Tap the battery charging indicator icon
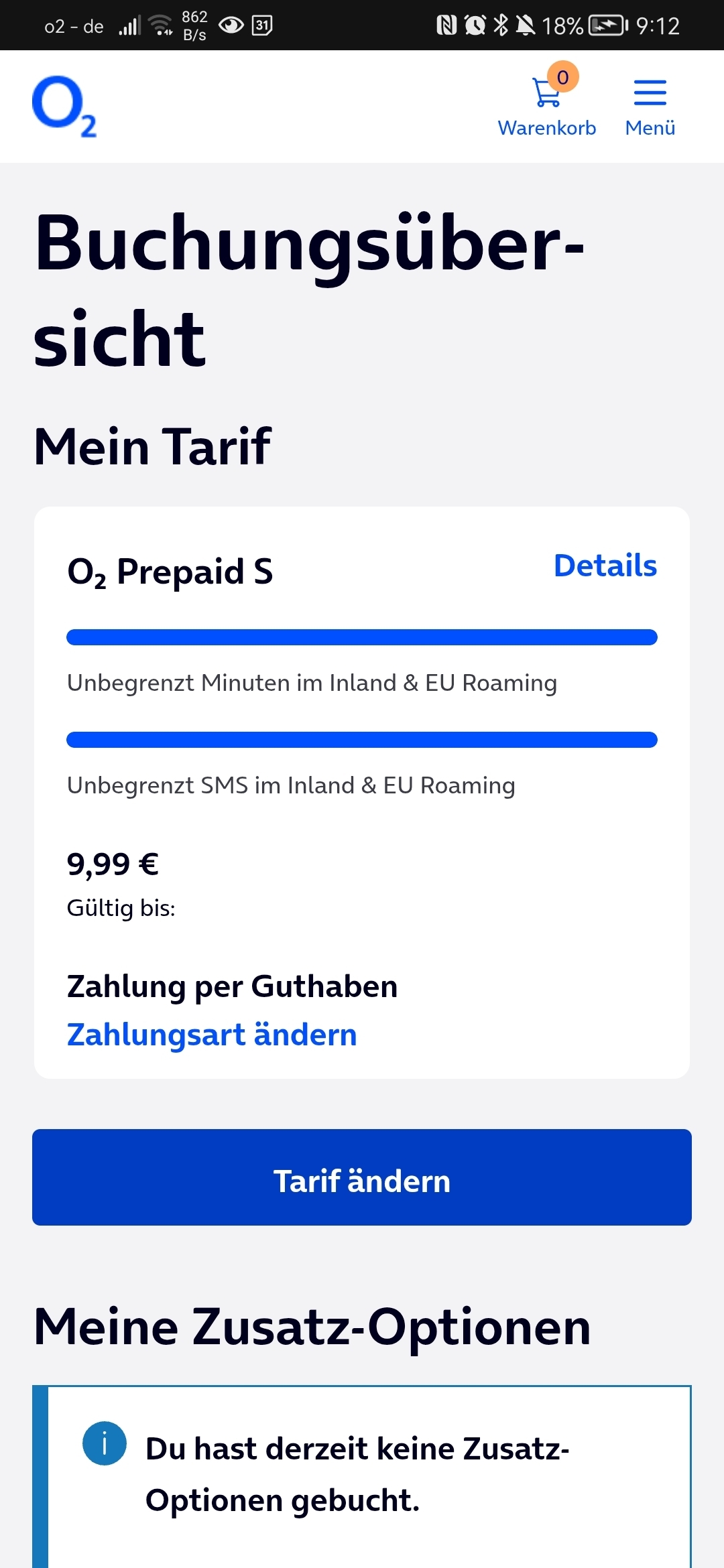 pyautogui.click(x=607, y=25)
